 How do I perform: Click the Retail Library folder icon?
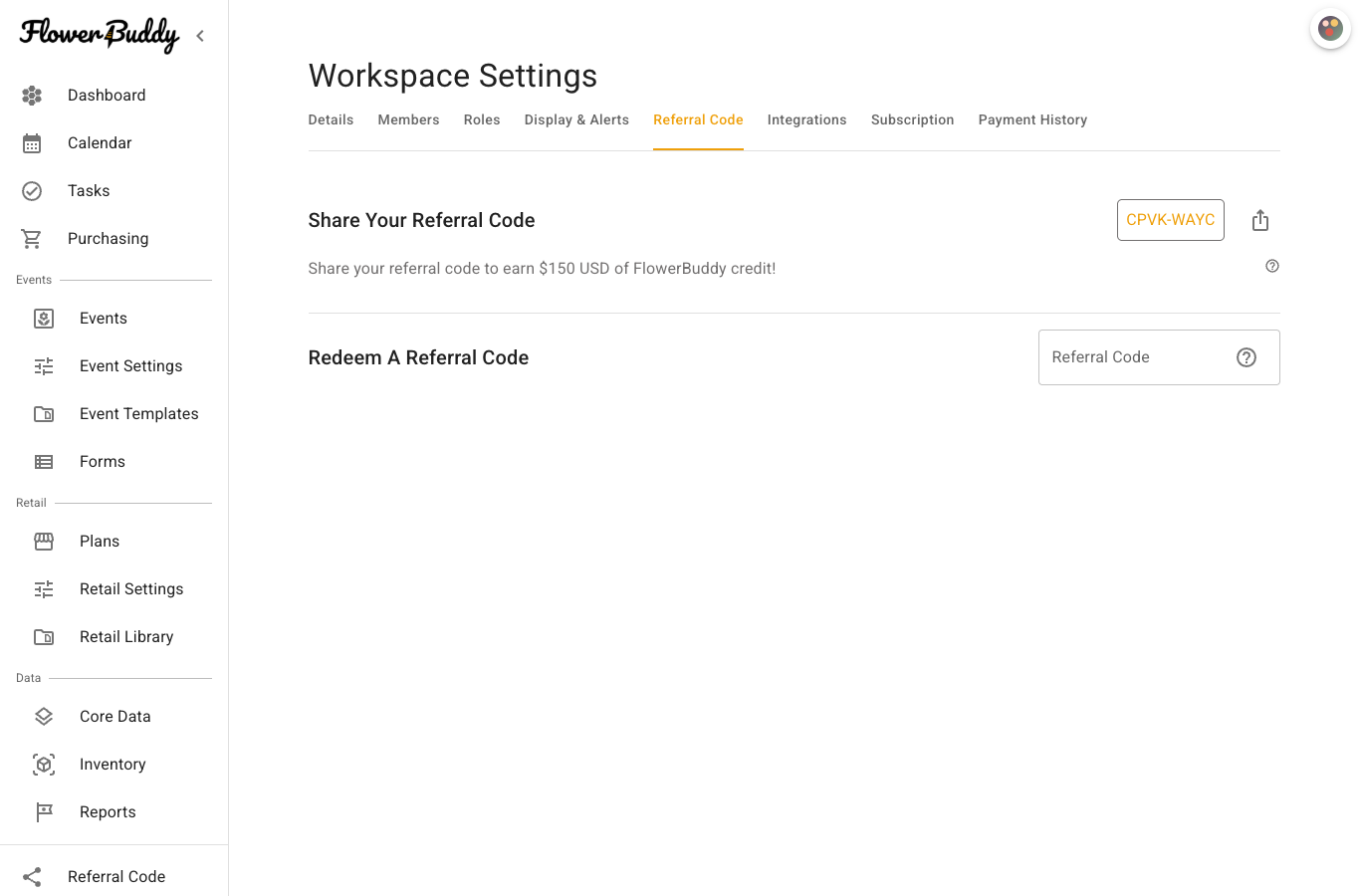(x=44, y=637)
